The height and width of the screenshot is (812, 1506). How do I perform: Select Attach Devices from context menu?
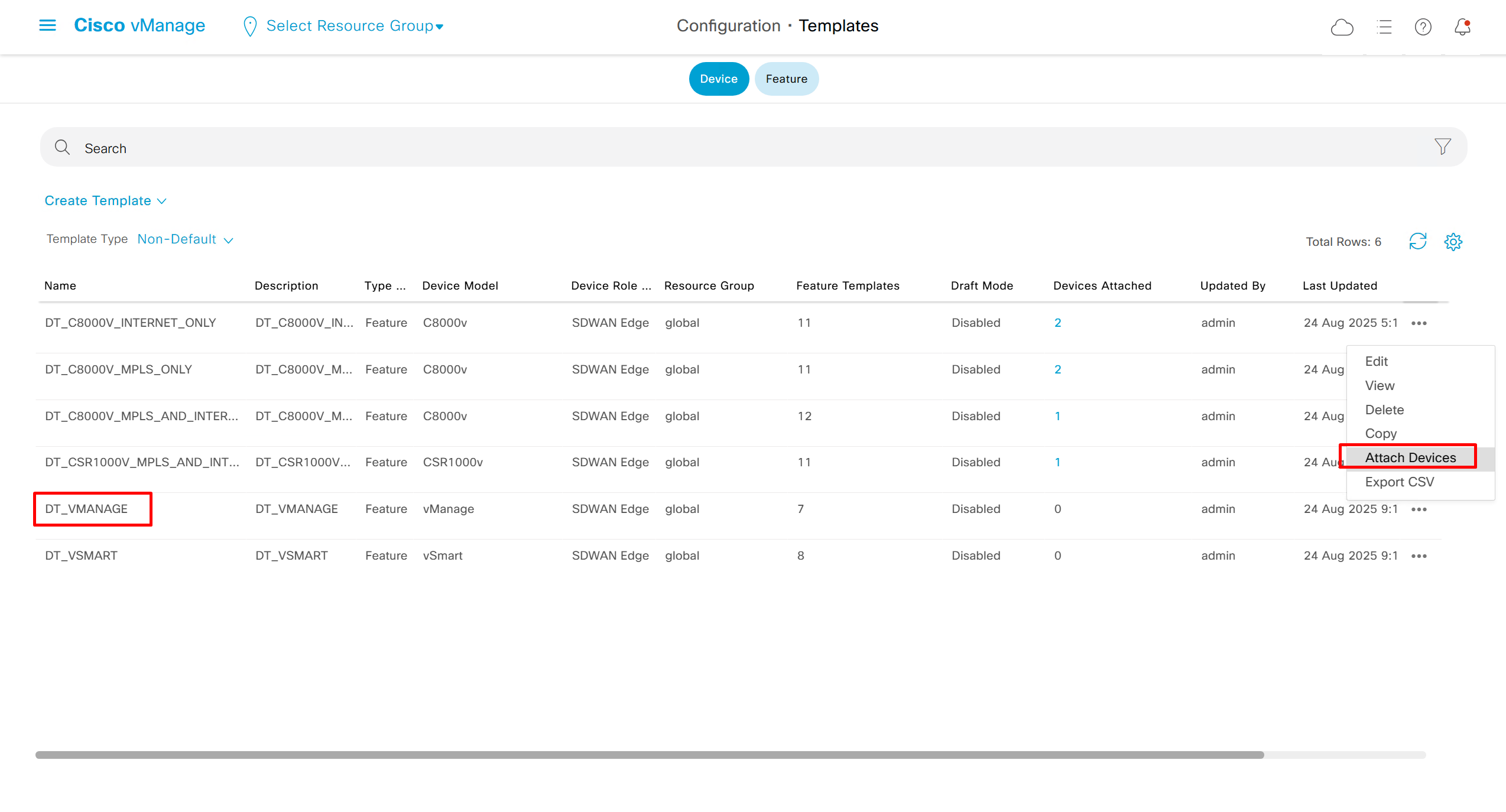[1410, 457]
